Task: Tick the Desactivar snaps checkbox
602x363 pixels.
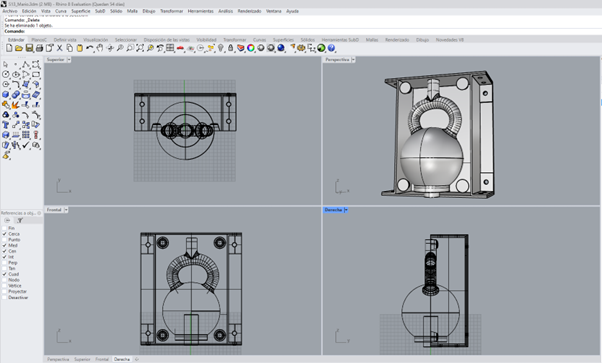Action: [5, 297]
